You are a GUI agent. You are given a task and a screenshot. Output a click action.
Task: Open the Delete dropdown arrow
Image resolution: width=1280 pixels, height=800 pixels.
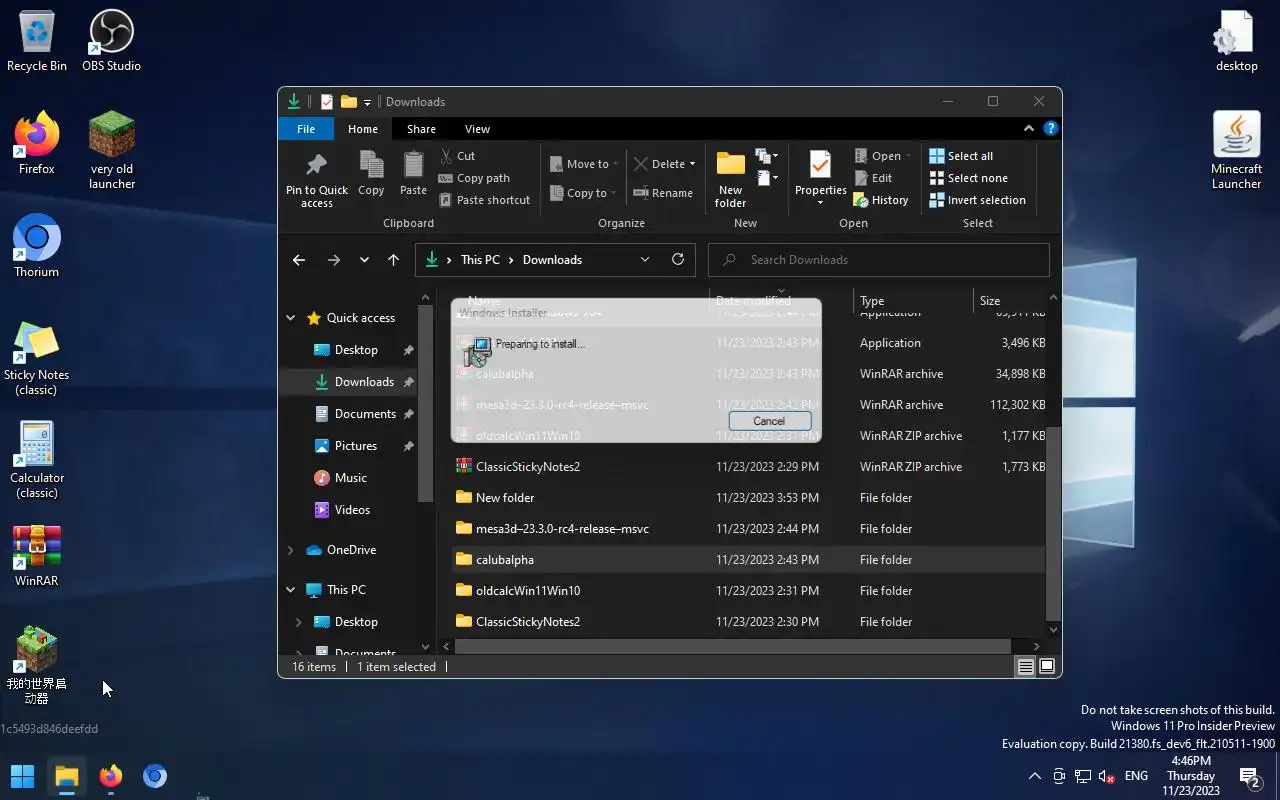point(692,164)
